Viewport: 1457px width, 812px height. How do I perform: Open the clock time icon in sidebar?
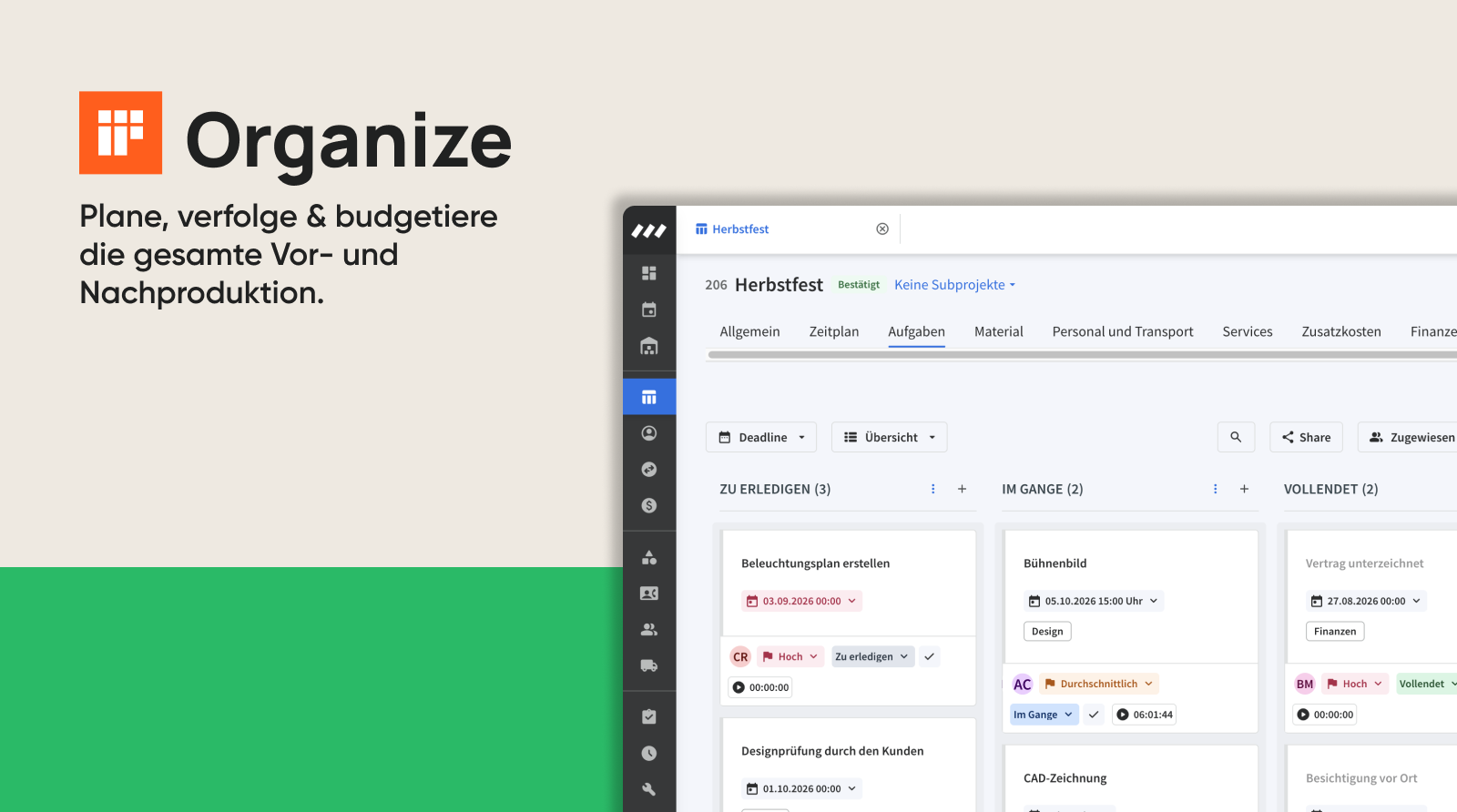click(x=649, y=753)
